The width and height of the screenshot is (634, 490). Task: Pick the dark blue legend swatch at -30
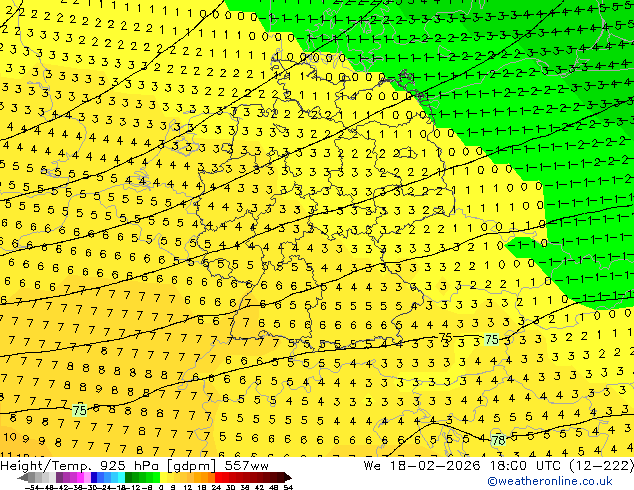coord(94,478)
